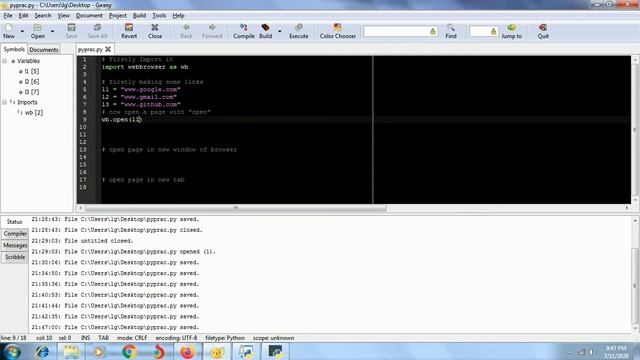Image resolution: width=640 pixels, height=360 pixels.
Task: Open Firefox from taskbar
Action: (x=187, y=351)
